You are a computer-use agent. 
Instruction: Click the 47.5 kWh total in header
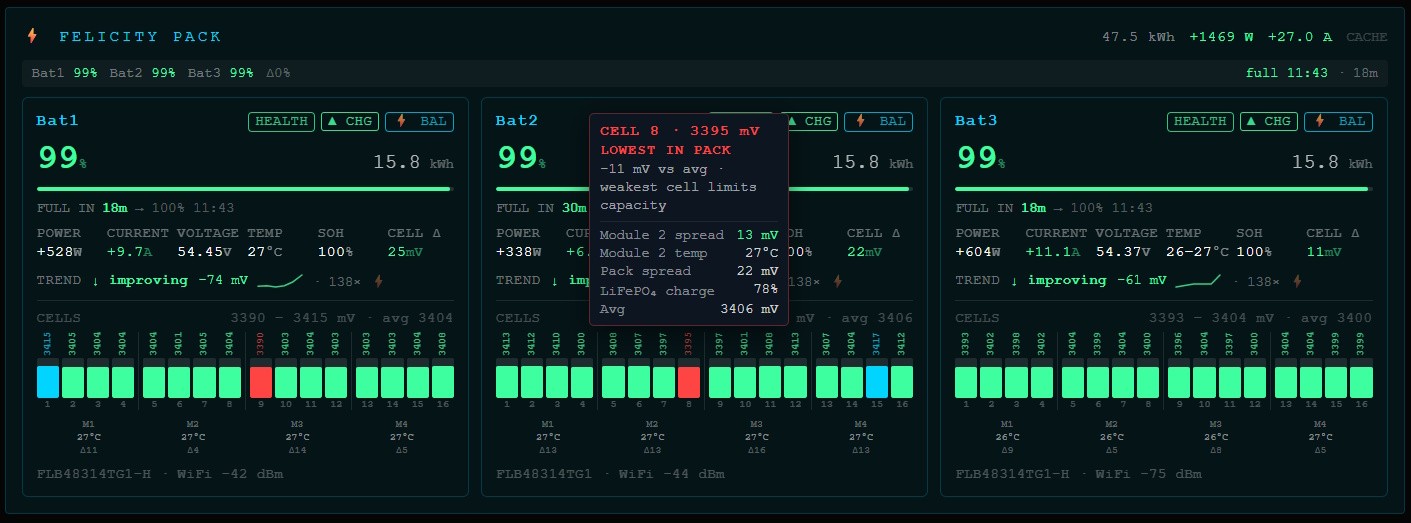(1138, 37)
